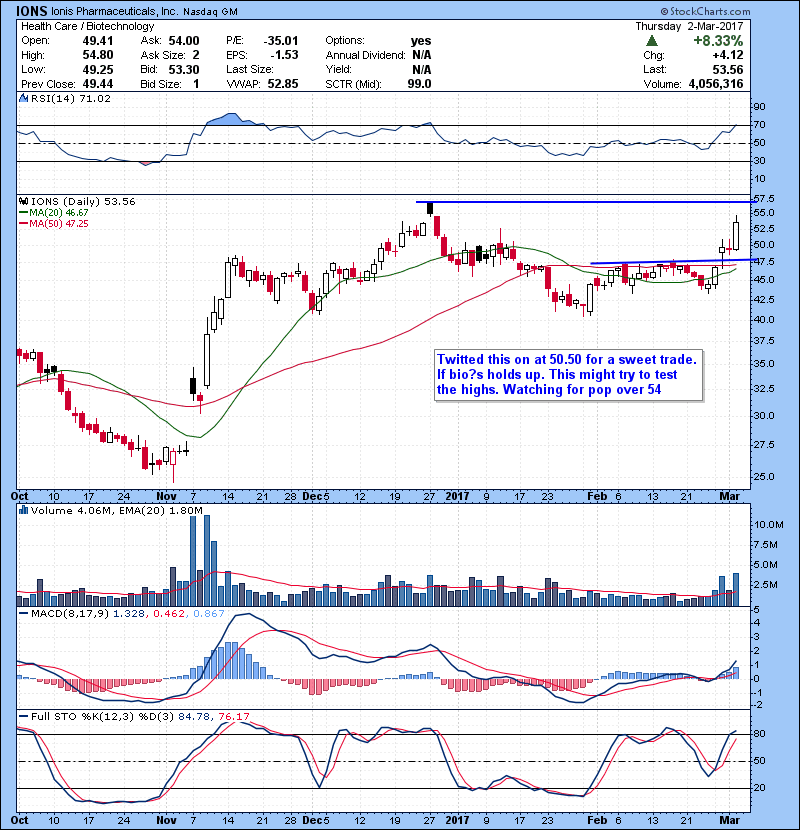Click the green up-arrow triangle near +8.33%

652,41
